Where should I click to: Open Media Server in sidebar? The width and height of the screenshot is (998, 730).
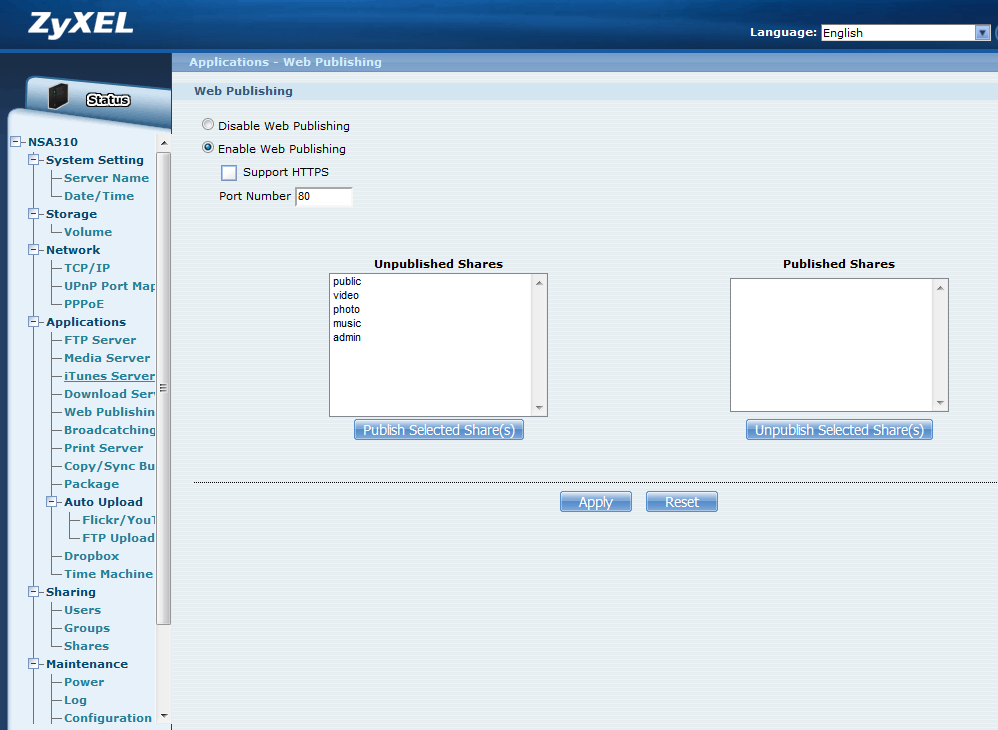107,358
